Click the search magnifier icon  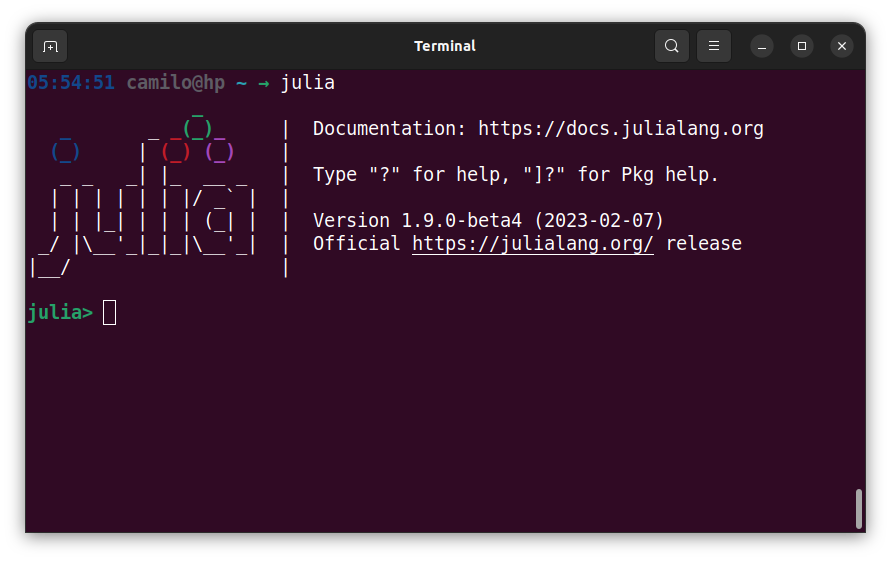[672, 46]
